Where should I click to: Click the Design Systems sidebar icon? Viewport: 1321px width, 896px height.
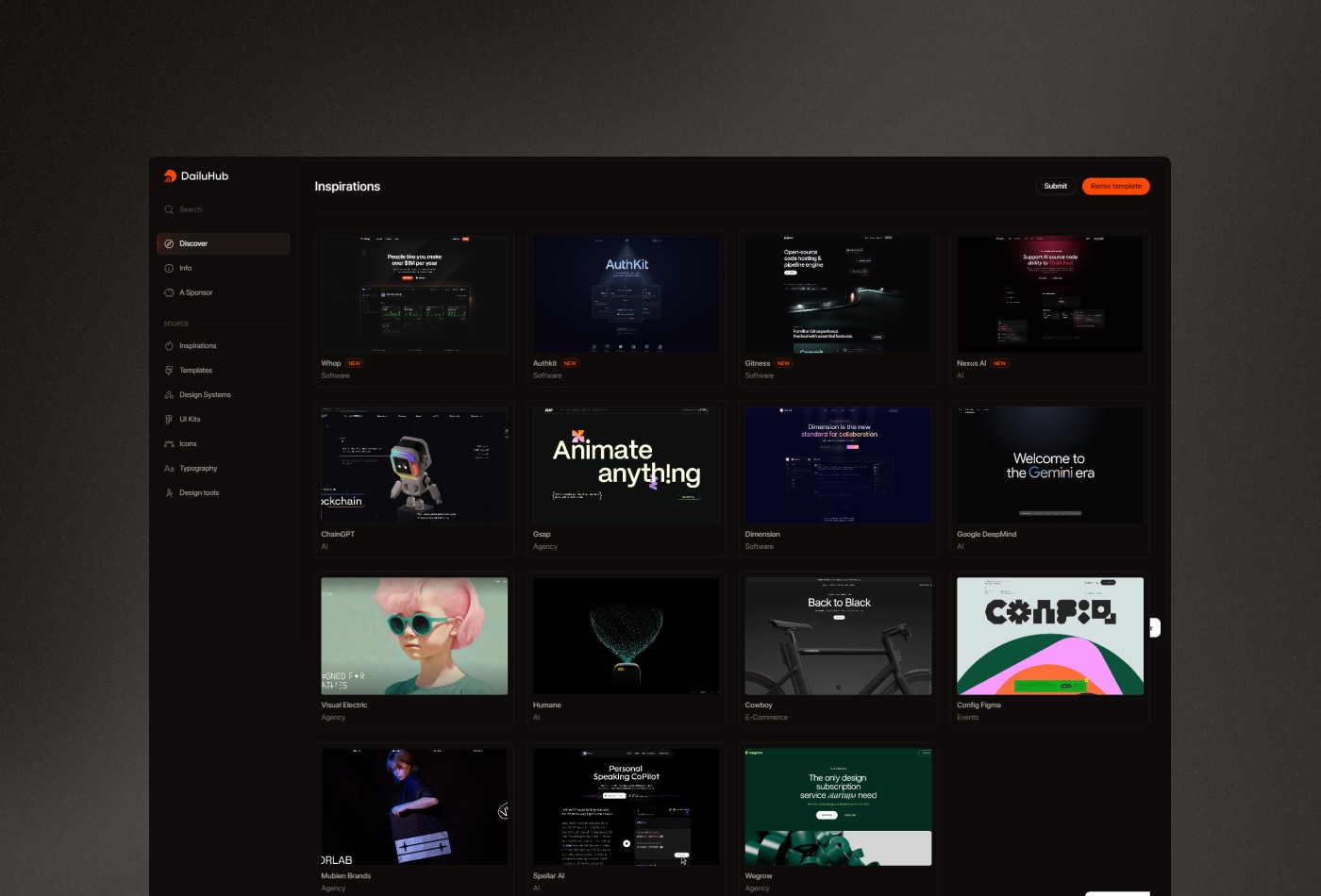169,395
